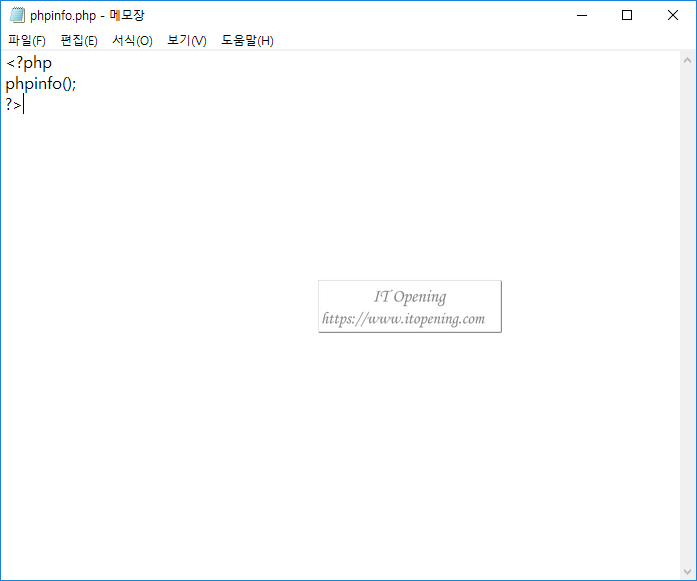Open the 도움말(H) menu
This screenshot has height=581, width=697.
click(x=247, y=40)
